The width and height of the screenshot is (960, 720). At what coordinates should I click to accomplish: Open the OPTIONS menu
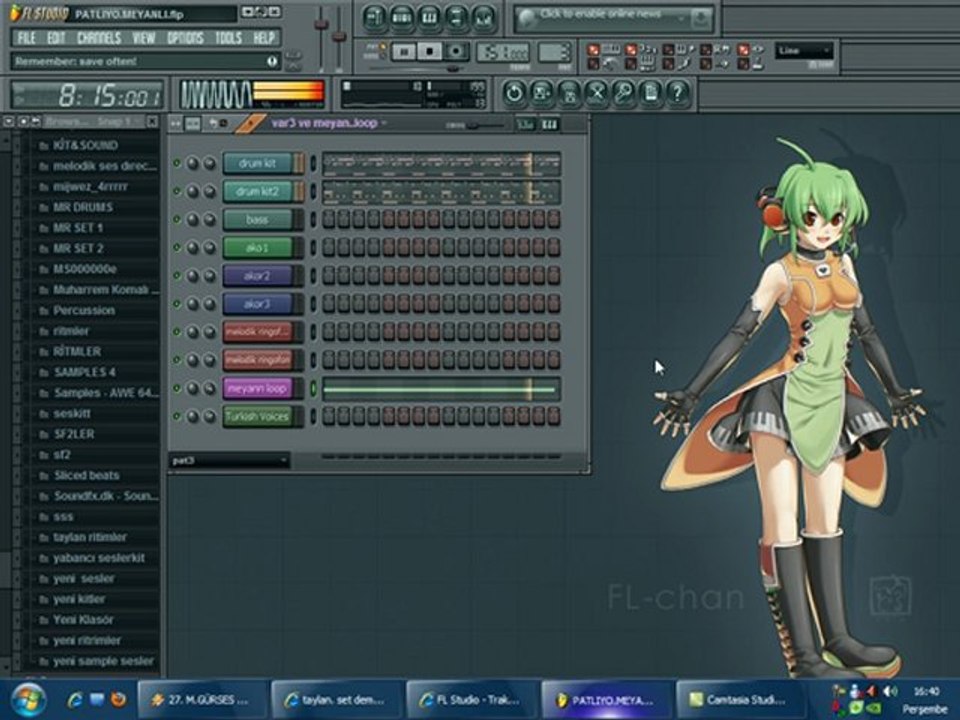185,38
